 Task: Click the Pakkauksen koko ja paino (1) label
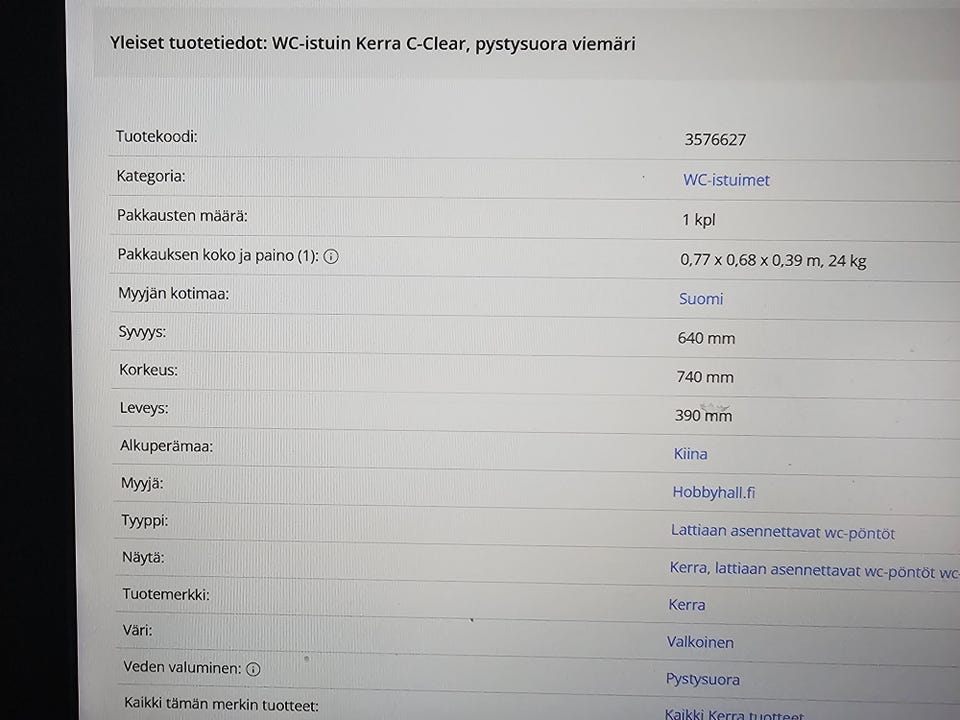(x=218, y=255)
